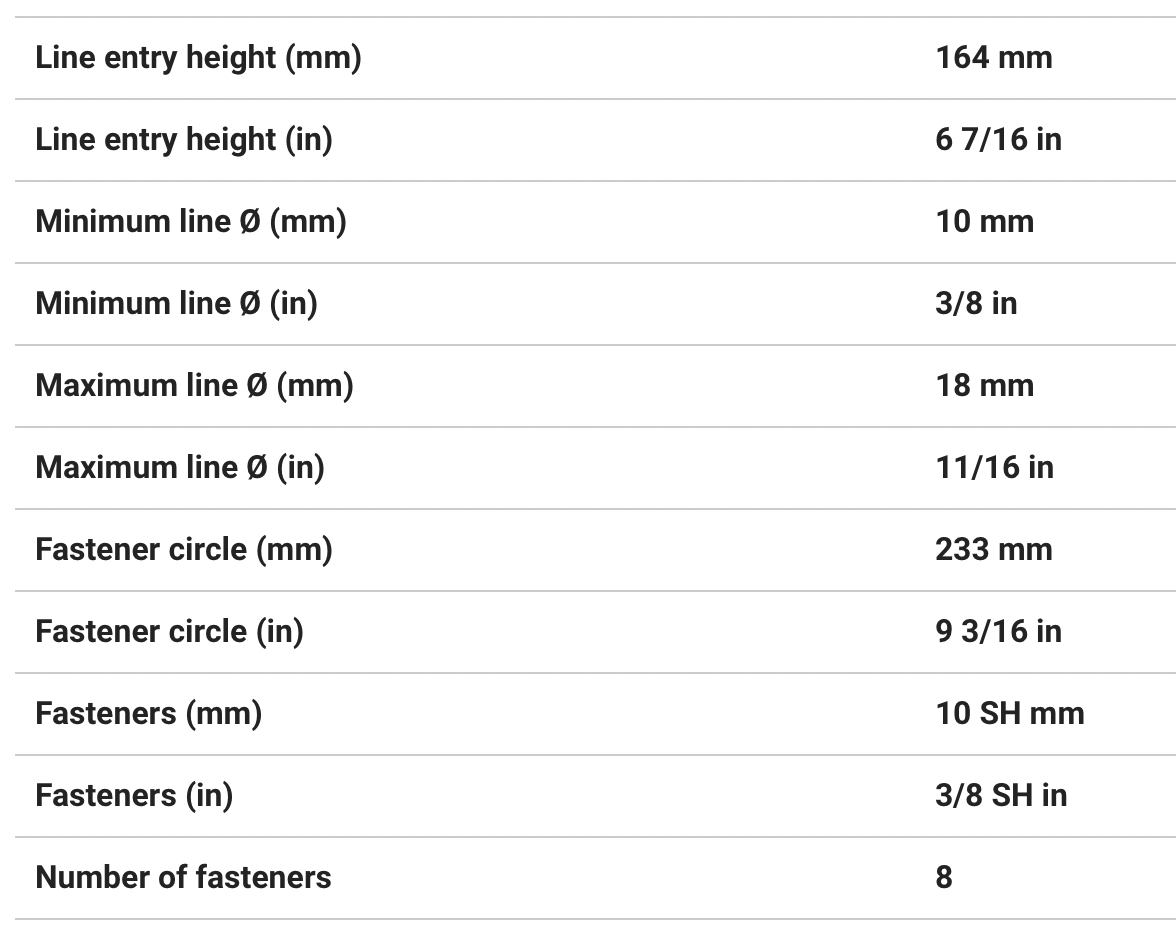Select the 164 mm value
The height and width of the screenshot is (932, 1176).
[993, 58]
